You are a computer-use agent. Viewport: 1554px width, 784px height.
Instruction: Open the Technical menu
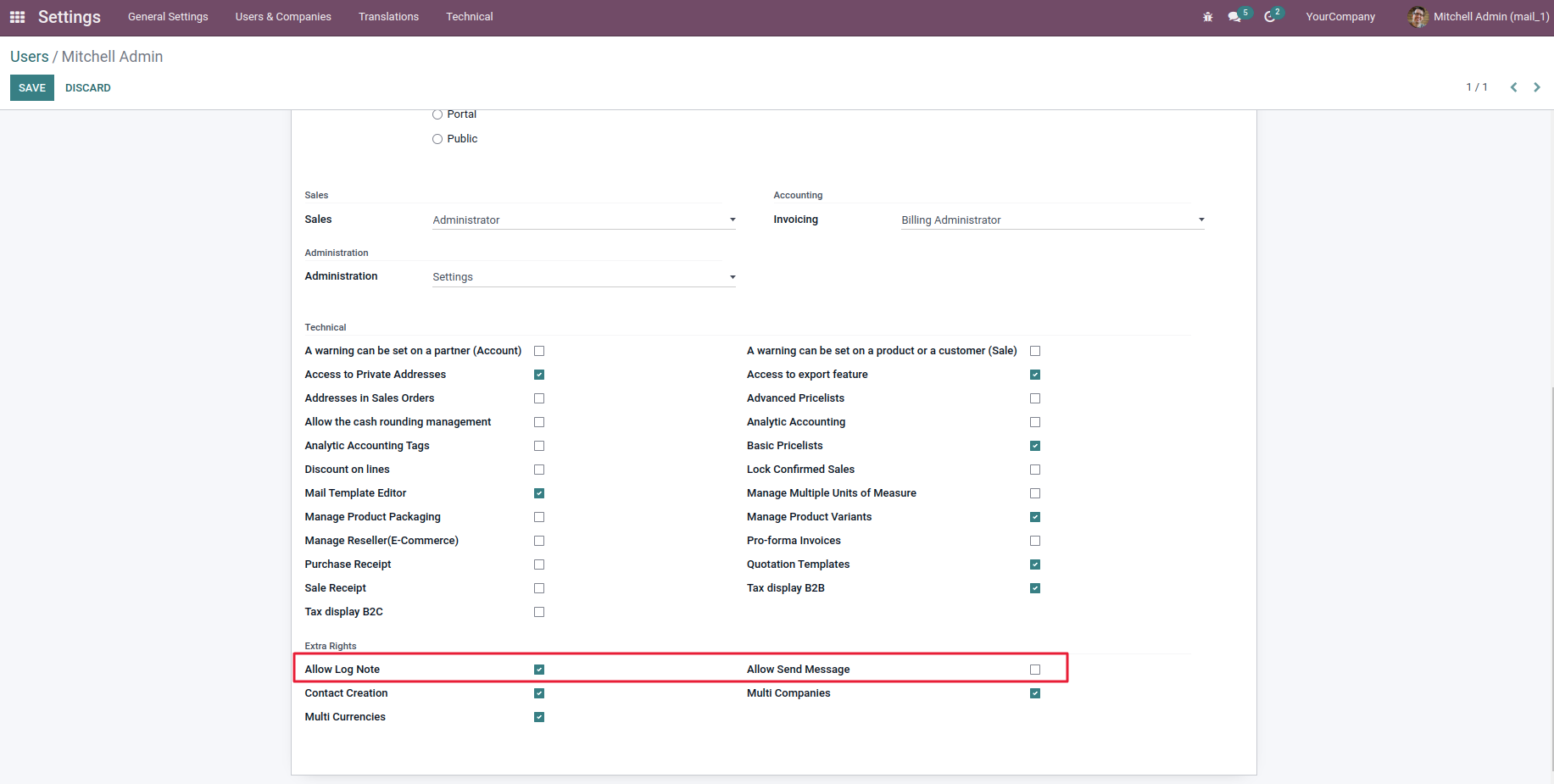click(x=469, y=17)
